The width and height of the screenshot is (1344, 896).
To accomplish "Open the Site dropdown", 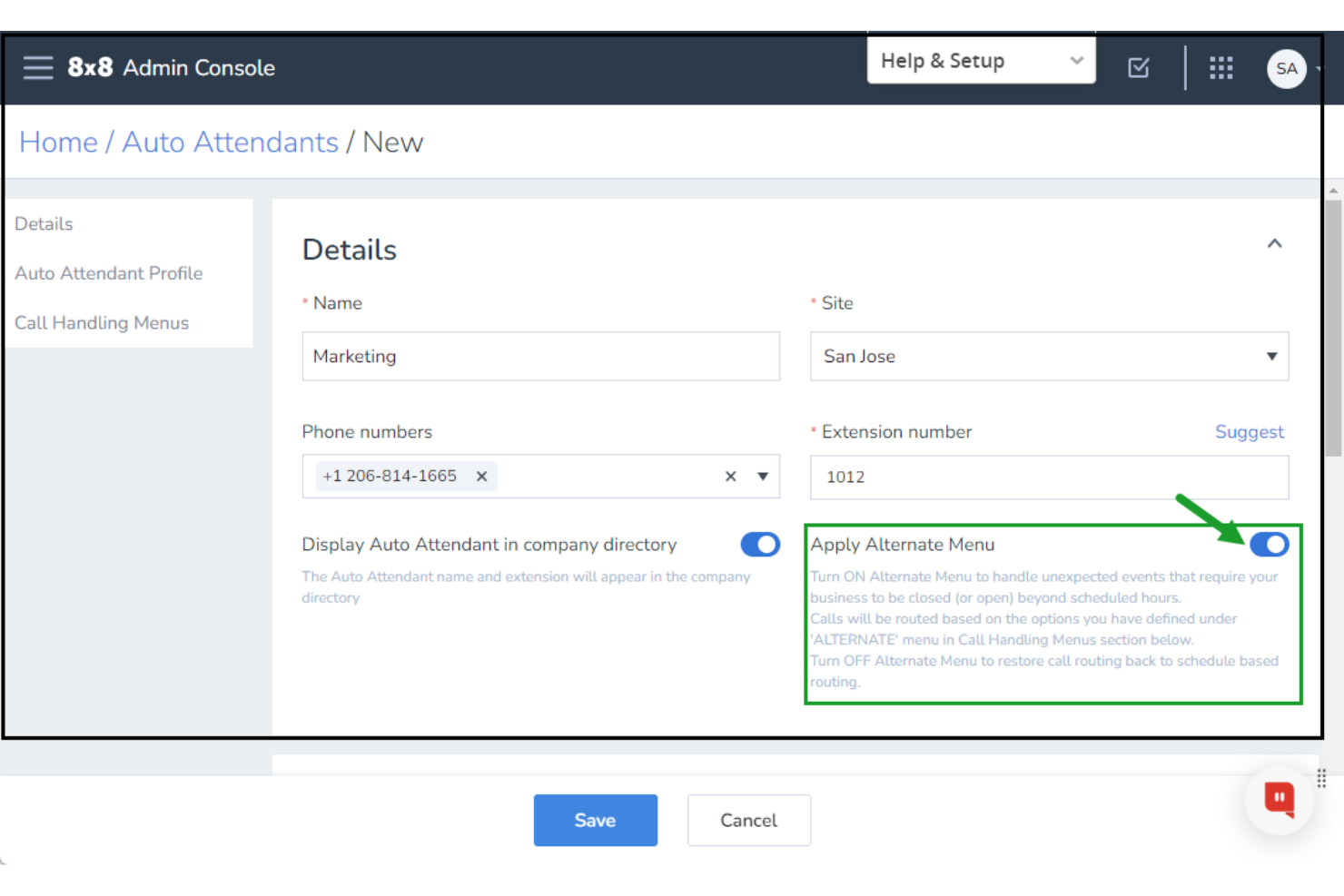I will pos(1270,356).
